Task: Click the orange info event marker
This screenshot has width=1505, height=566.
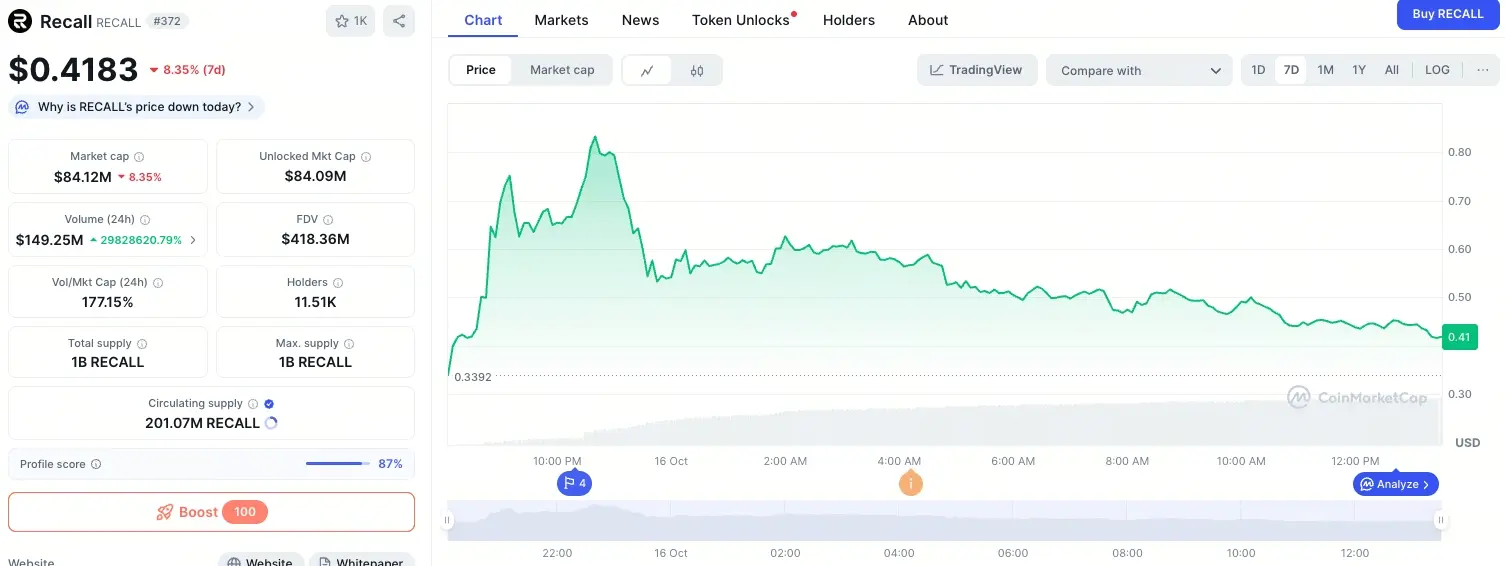Action: (x=910, y=484)
